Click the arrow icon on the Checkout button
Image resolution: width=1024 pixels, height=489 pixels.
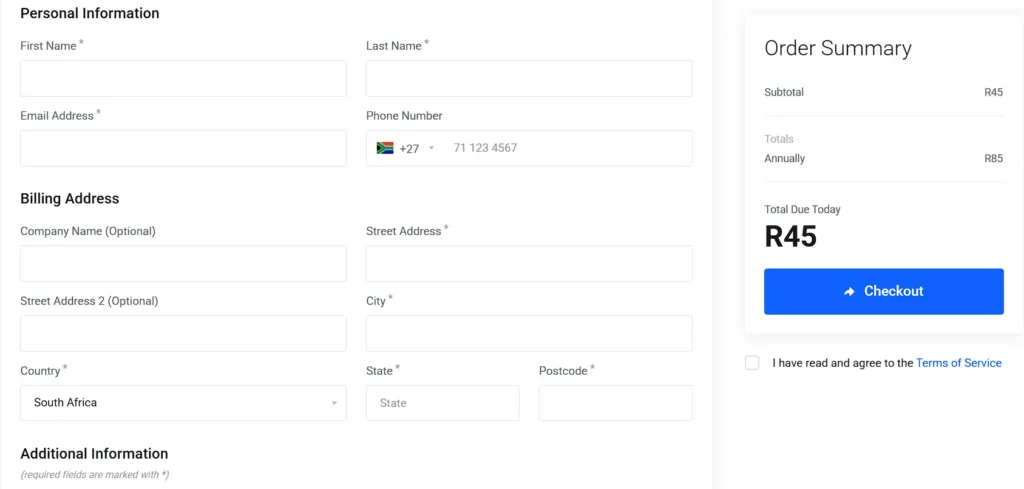pyautogui.click(x=849, y=292)
